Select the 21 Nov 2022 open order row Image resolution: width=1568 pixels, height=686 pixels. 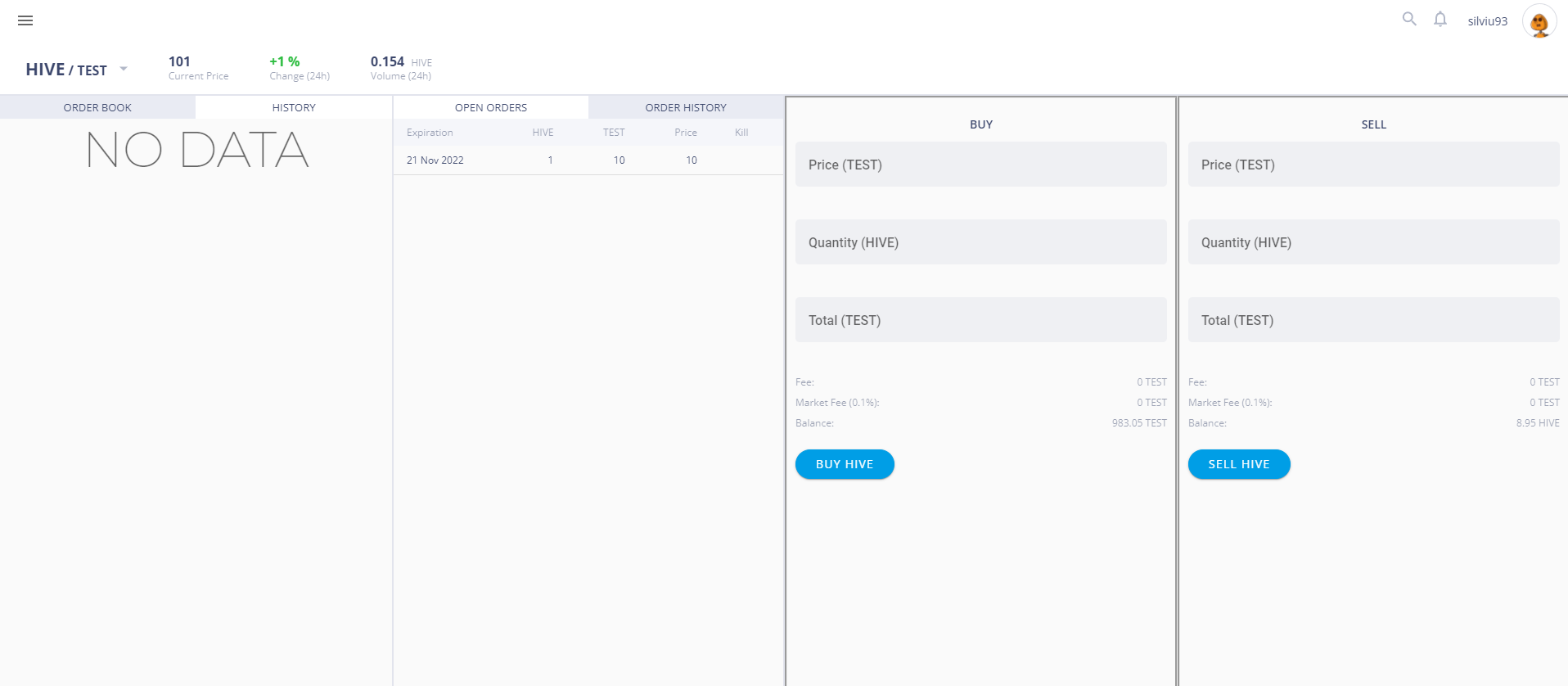[588, 160]
